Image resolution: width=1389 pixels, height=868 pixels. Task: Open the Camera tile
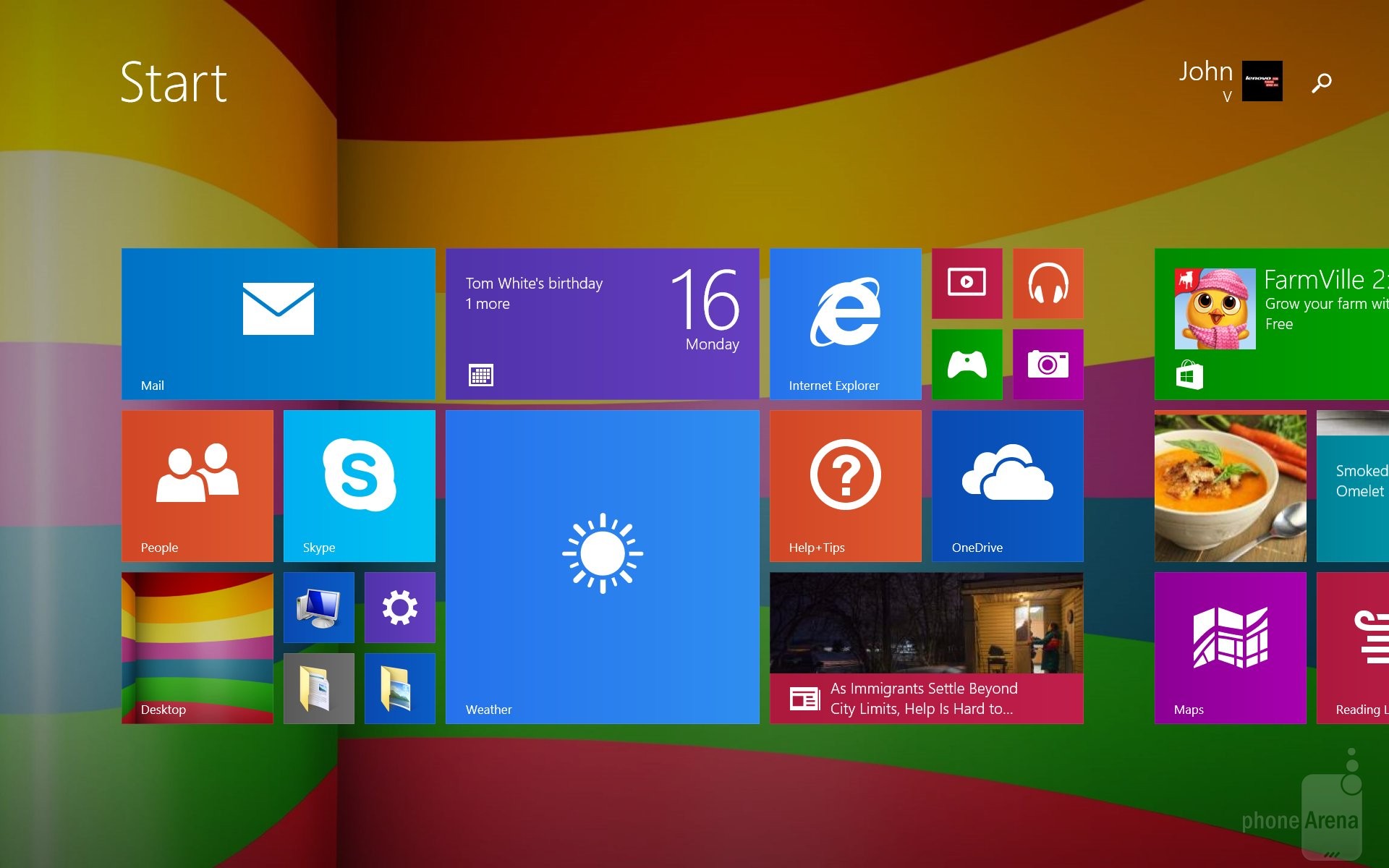point(1048,364)
